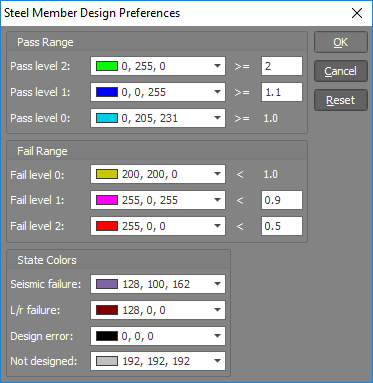This screenshot has width=373, height=383.
Task: Click the 'State Colors' group heading
Action: [x=47, y=260]
